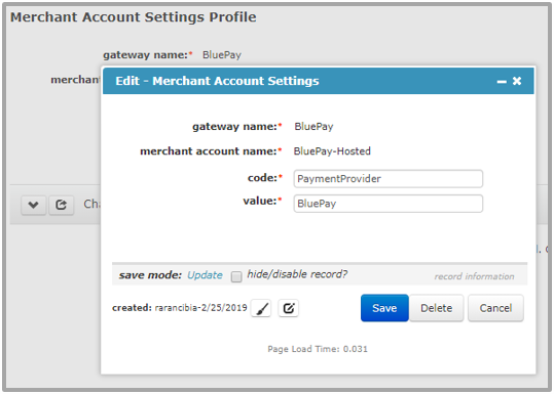Open the edit-record pencil square icon
Screen dimensions: 554x394
[x=288, y=308]
